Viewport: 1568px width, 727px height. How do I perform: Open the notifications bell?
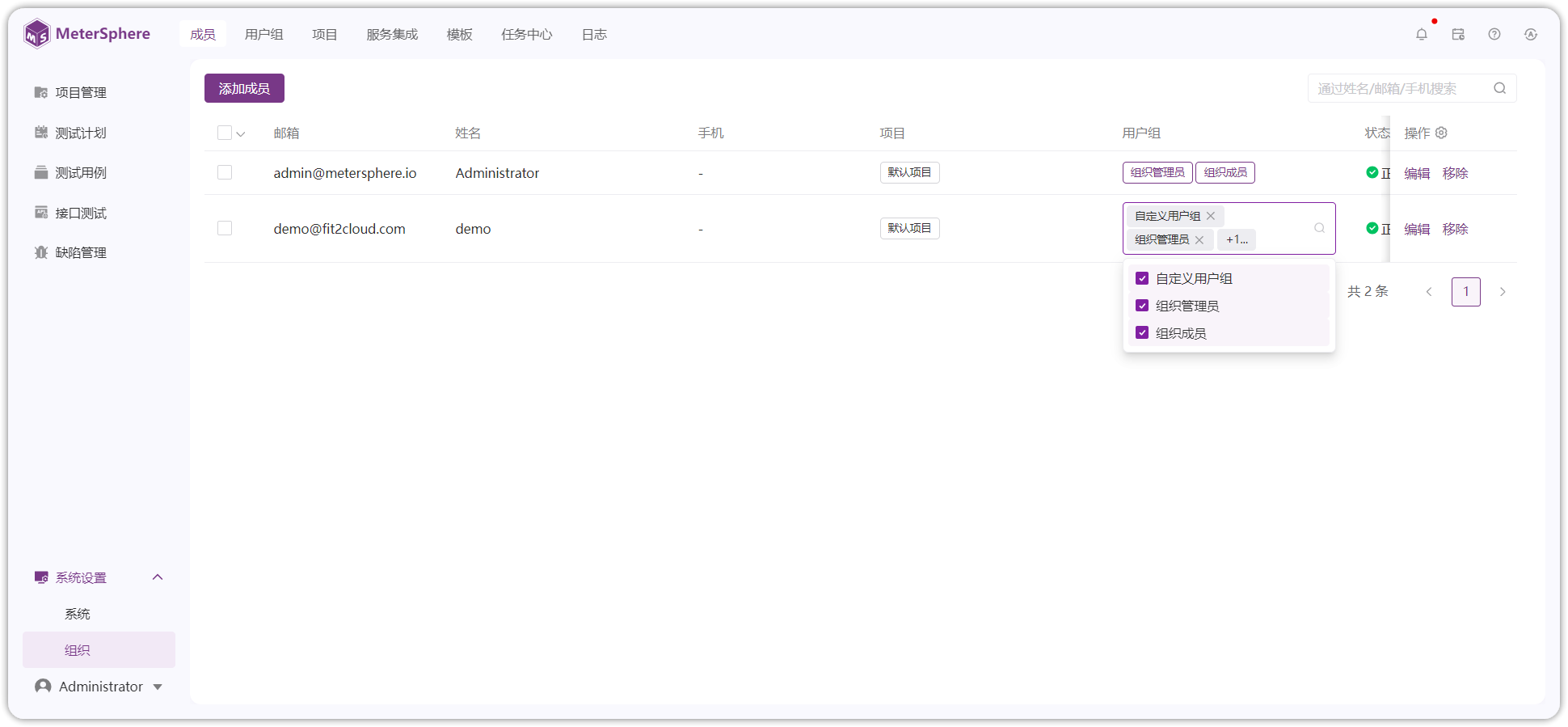1422,34
